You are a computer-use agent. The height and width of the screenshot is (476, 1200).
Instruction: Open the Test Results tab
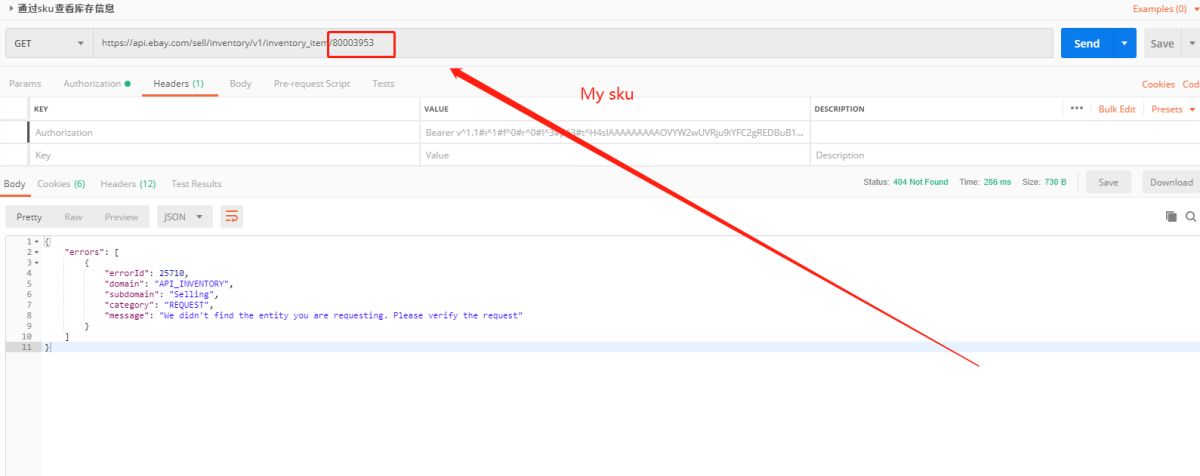tap(196, 184)
